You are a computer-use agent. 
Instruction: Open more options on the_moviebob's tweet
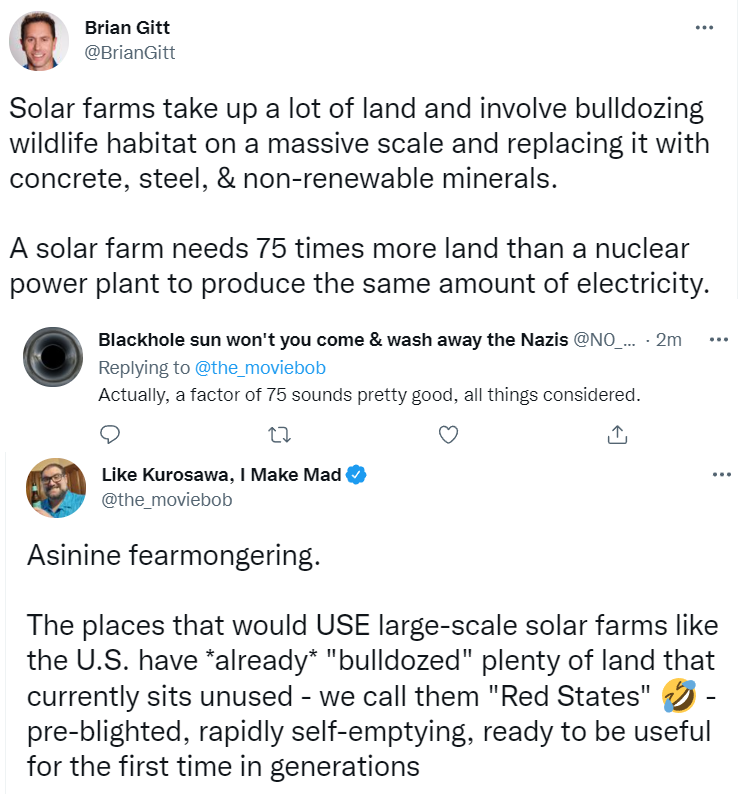pos(722,474)
